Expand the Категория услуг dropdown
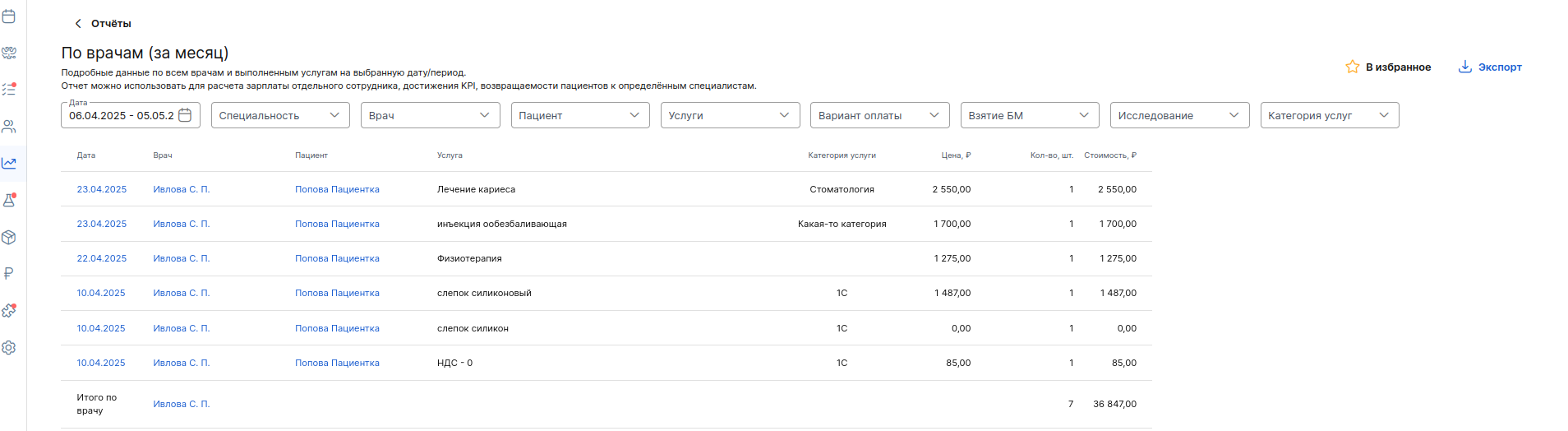This screenshot has width=1568, height=431. click(1330, 115)
